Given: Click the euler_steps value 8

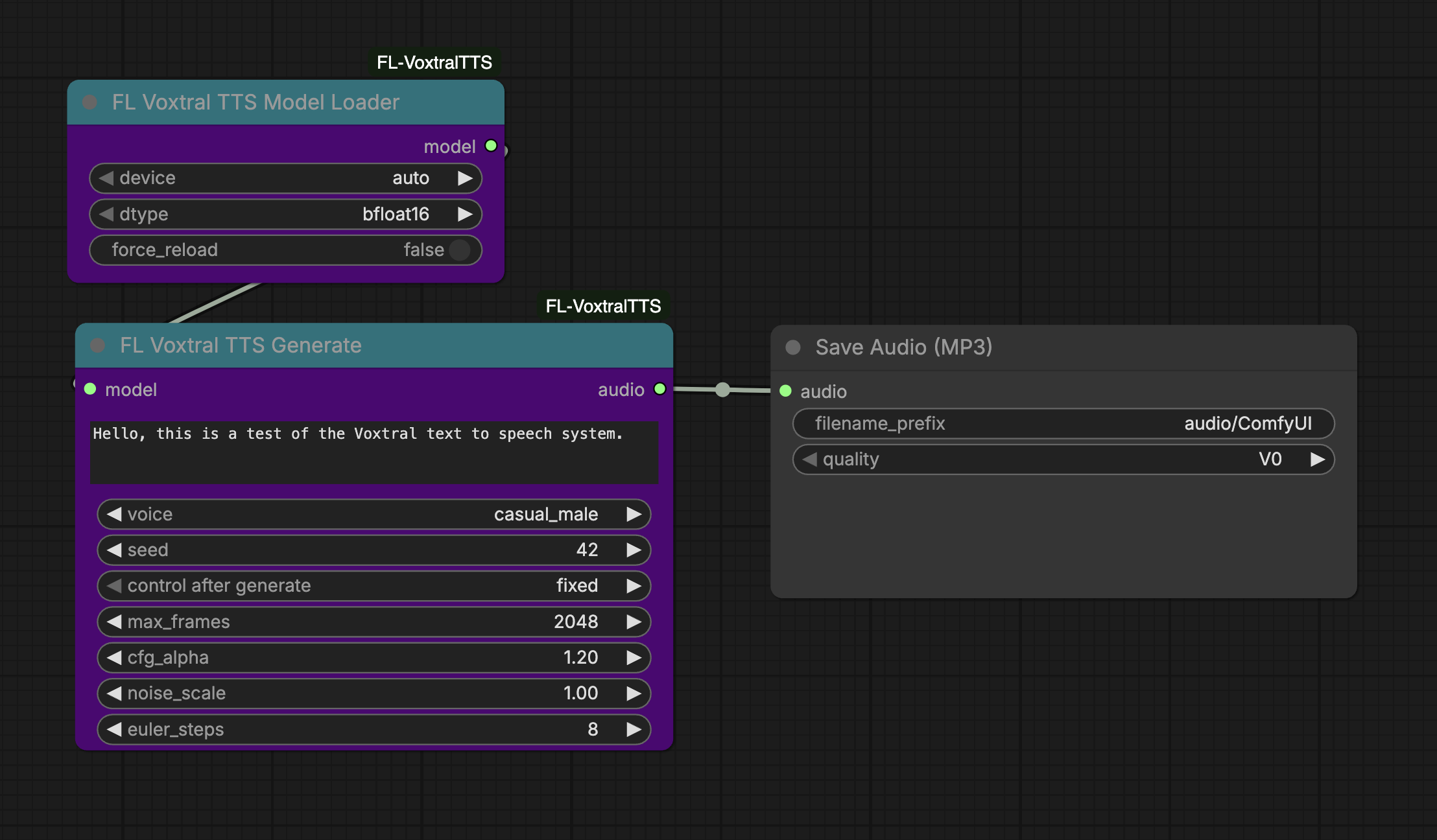Looking at the screenshot, I should pos(593,729).
